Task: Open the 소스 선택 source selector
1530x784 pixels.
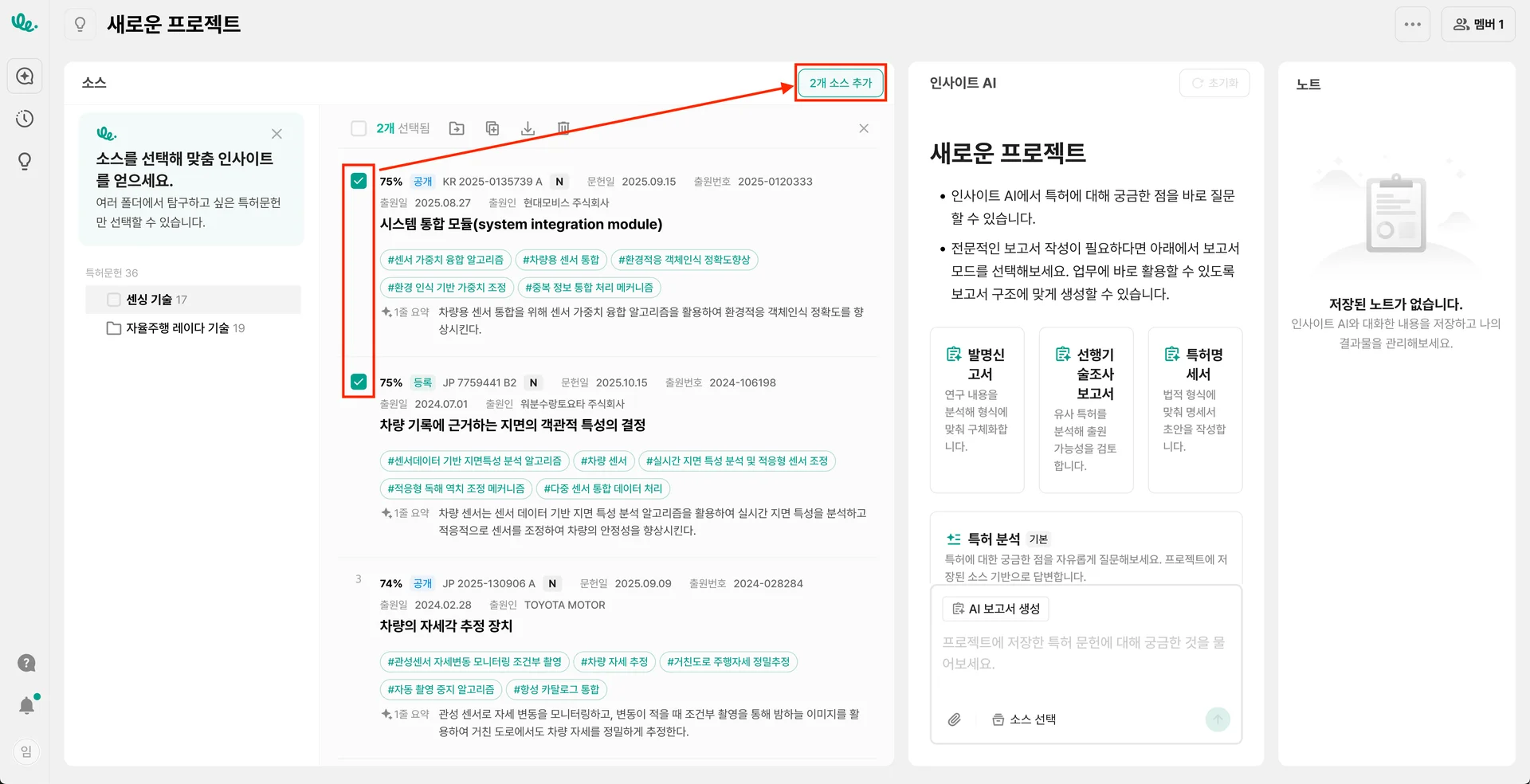Action: pyautogui.click(x=1024, y=719)
